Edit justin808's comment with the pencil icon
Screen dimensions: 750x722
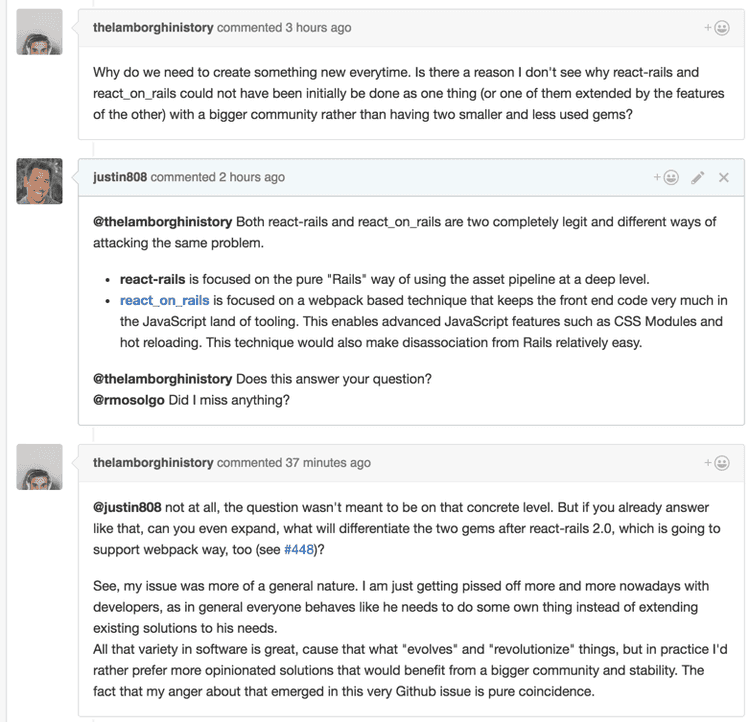[697, 177]
